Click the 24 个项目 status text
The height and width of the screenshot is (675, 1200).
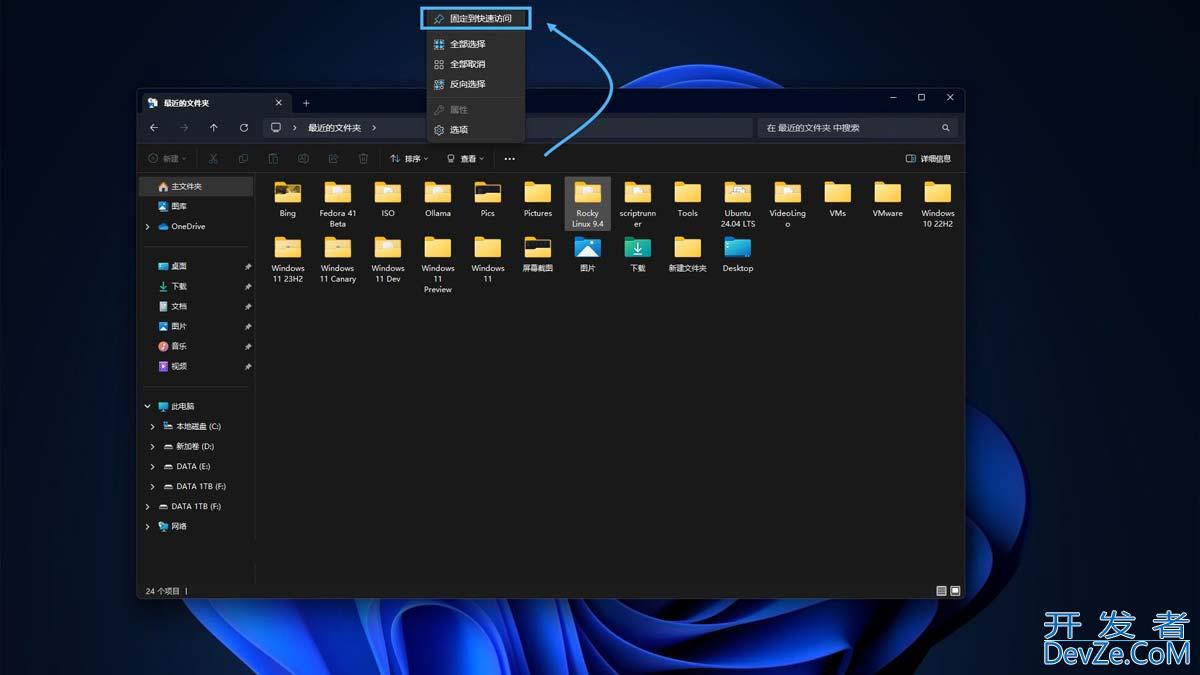163,591
